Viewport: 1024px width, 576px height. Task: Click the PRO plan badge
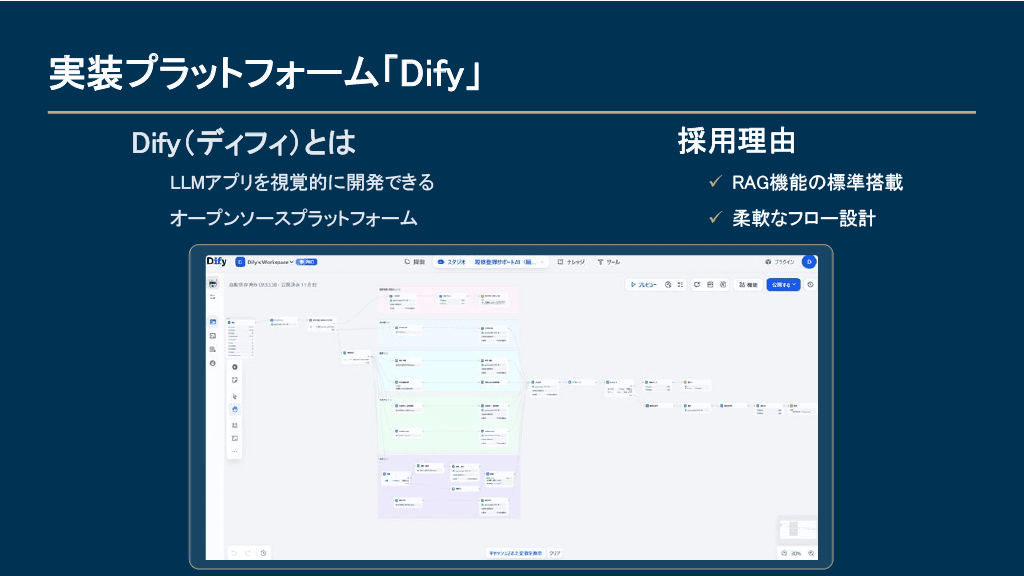(x=306, y=262)
